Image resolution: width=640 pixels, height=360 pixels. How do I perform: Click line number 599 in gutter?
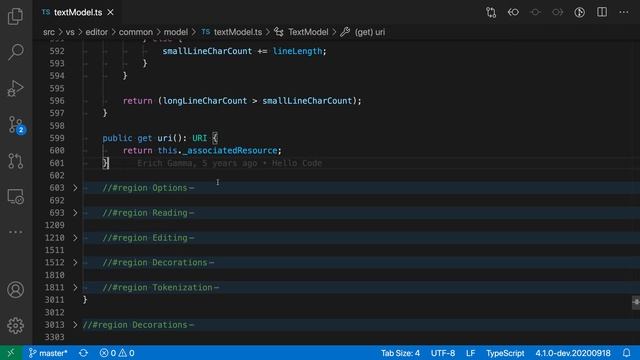(57, 138)
